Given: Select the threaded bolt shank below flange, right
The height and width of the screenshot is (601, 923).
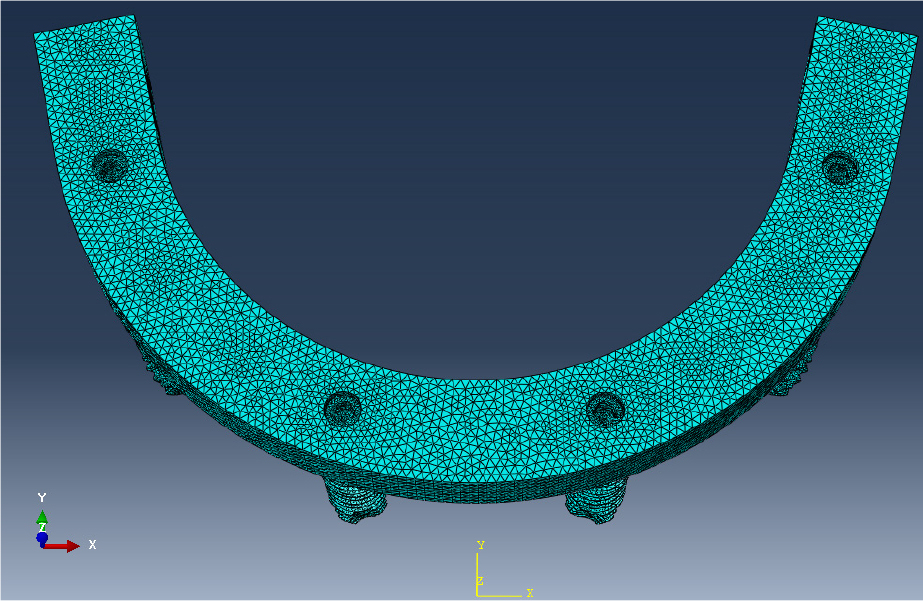Looking at the screenshot, I should click(596, 502).
